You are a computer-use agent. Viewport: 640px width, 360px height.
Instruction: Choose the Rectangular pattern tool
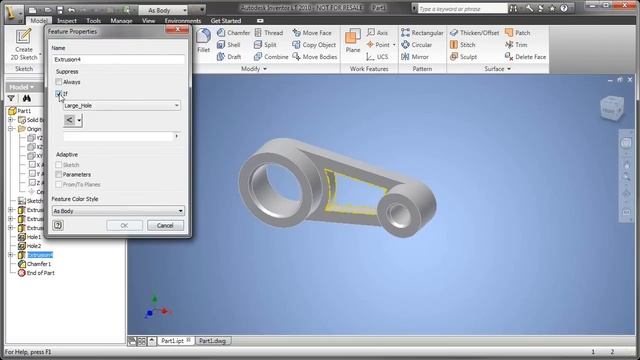(422, 33)
